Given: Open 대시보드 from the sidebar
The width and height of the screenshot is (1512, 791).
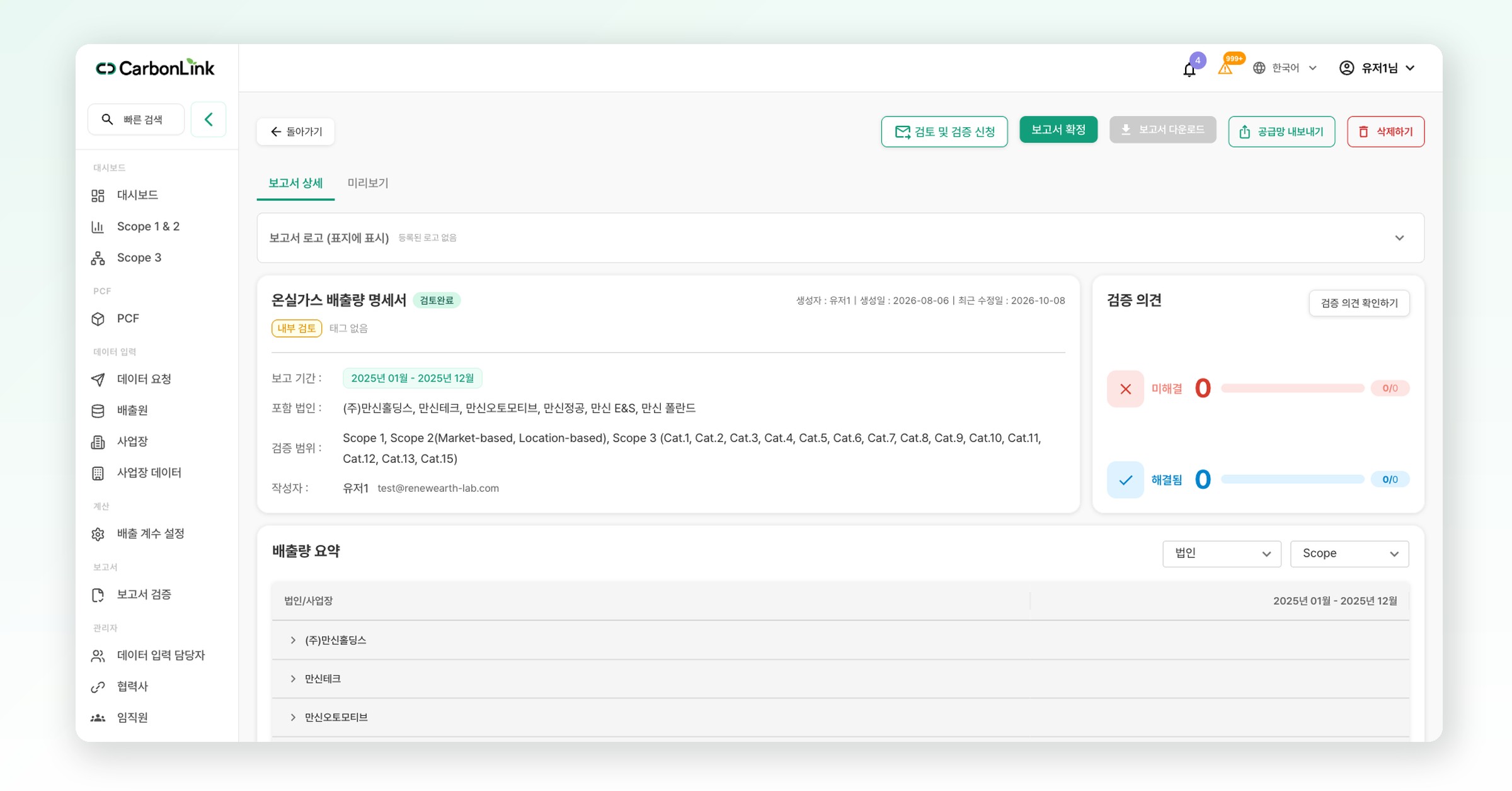Looking at the screenshot, I should tap(137, 195).
